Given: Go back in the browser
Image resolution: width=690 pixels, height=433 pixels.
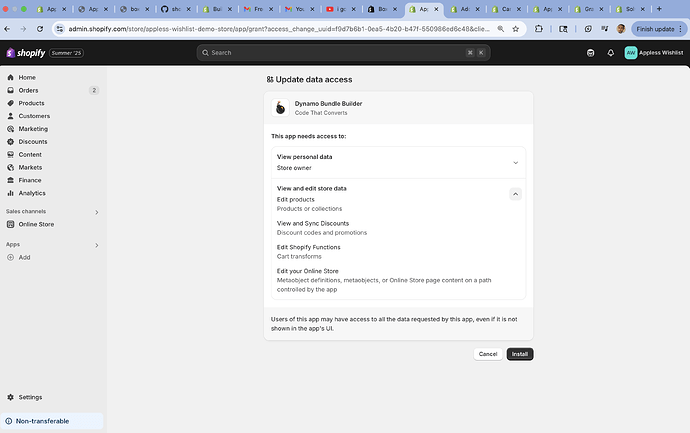Looking at the screenshot, I should pos(7,29).
